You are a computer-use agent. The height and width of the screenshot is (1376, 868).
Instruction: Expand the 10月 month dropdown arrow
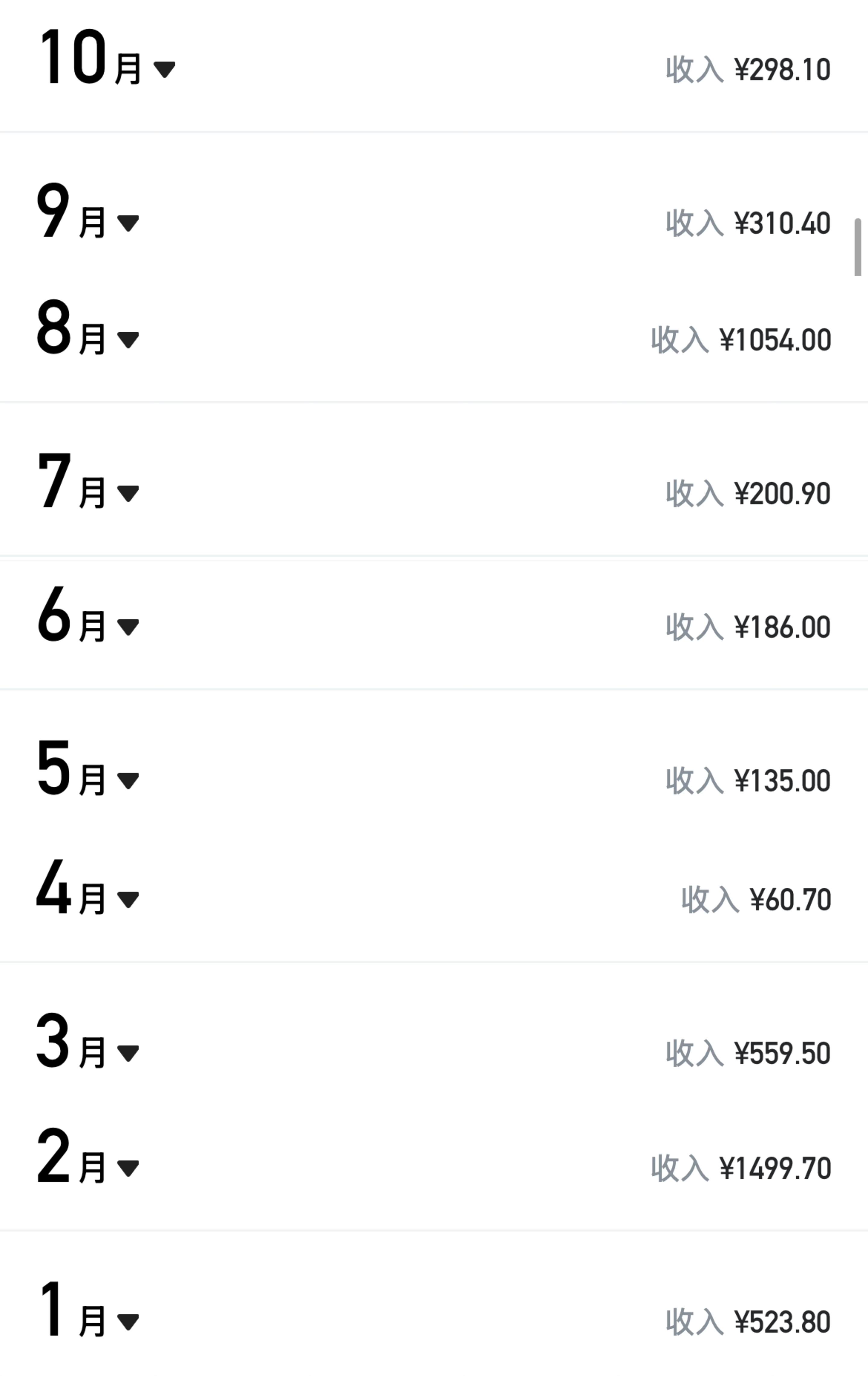click(x=165, y=70)
